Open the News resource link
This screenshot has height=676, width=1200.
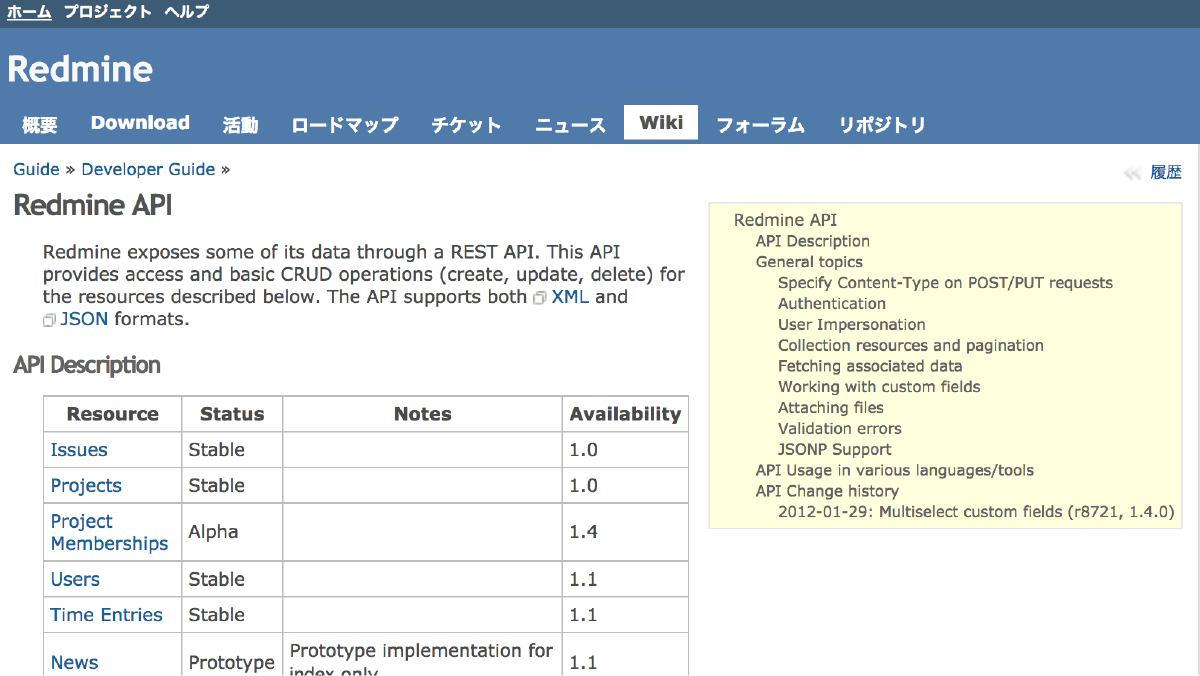click(74, 663)
